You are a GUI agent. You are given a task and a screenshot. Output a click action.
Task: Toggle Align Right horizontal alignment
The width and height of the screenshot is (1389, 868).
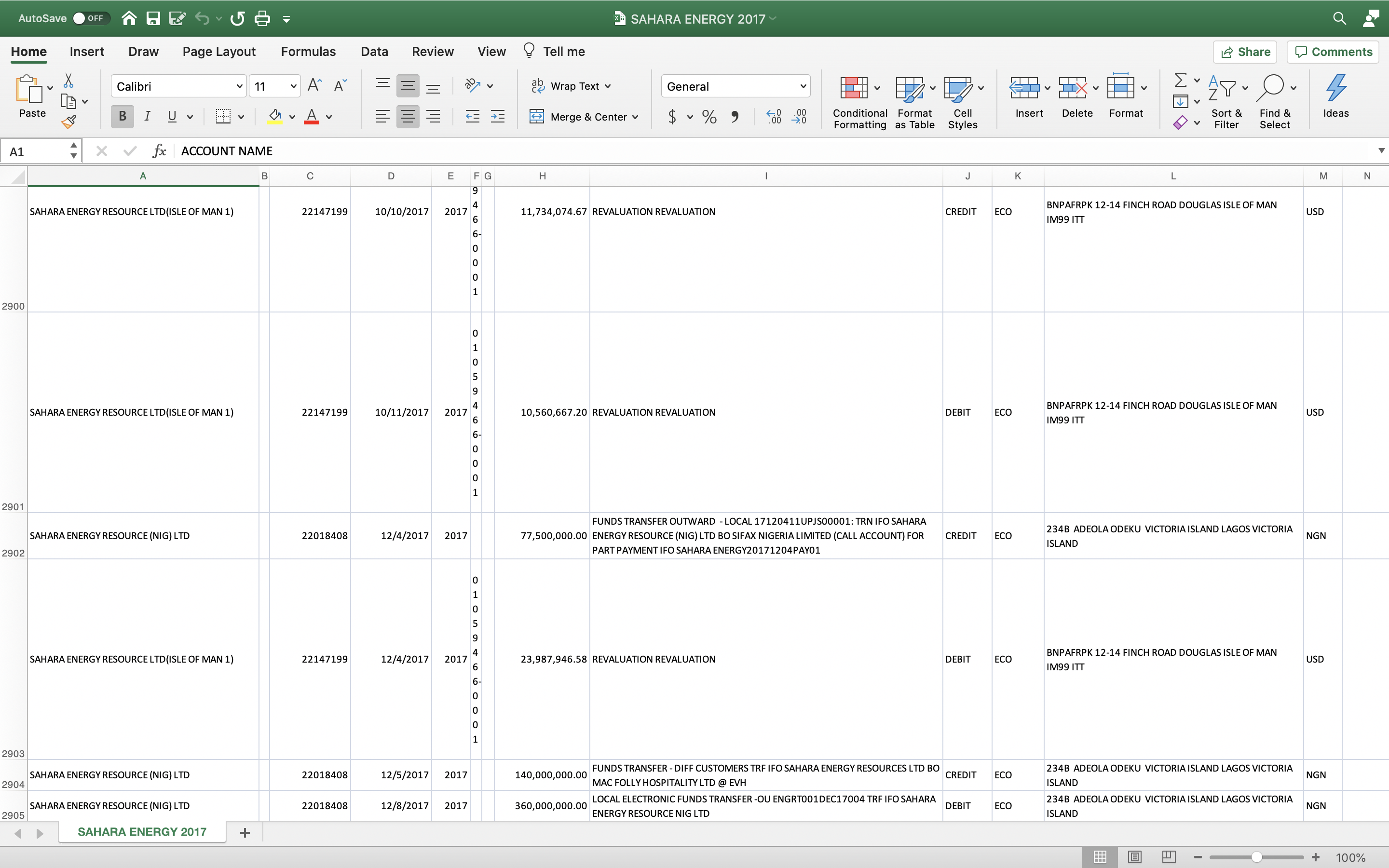point(434,117)
